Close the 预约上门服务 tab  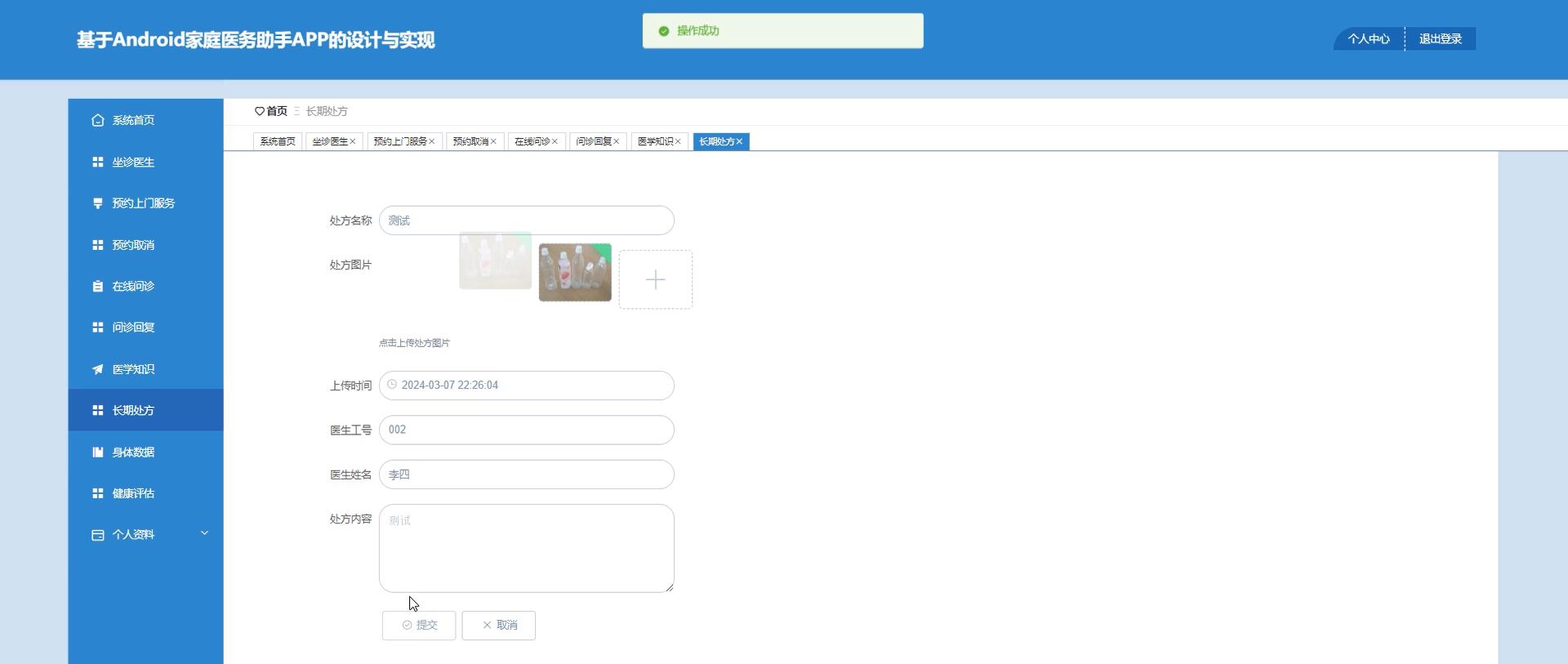pyautogui.click(x=432, y=141)
